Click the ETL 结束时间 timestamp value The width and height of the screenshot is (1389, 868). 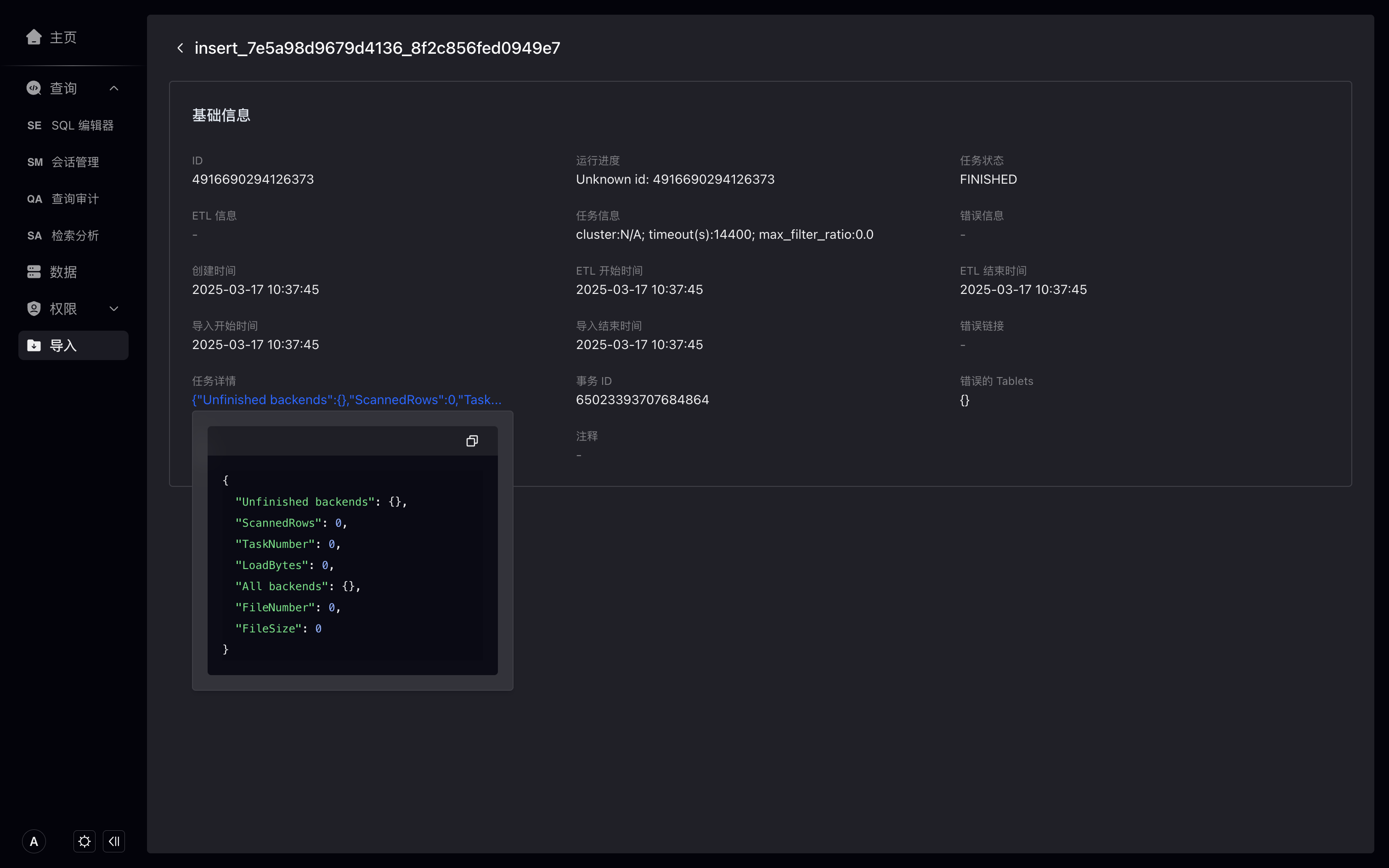pos(1023,289)
